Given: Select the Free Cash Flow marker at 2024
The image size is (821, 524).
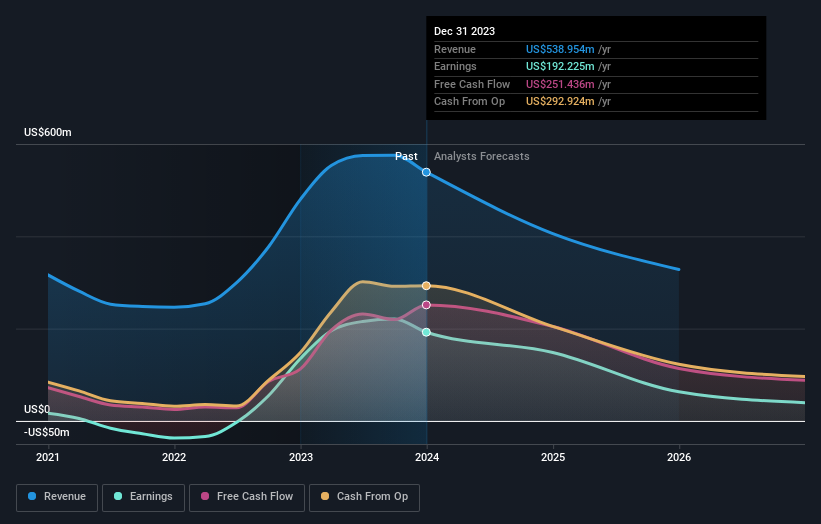Looking at the screenshot, I should coord(426,305).
